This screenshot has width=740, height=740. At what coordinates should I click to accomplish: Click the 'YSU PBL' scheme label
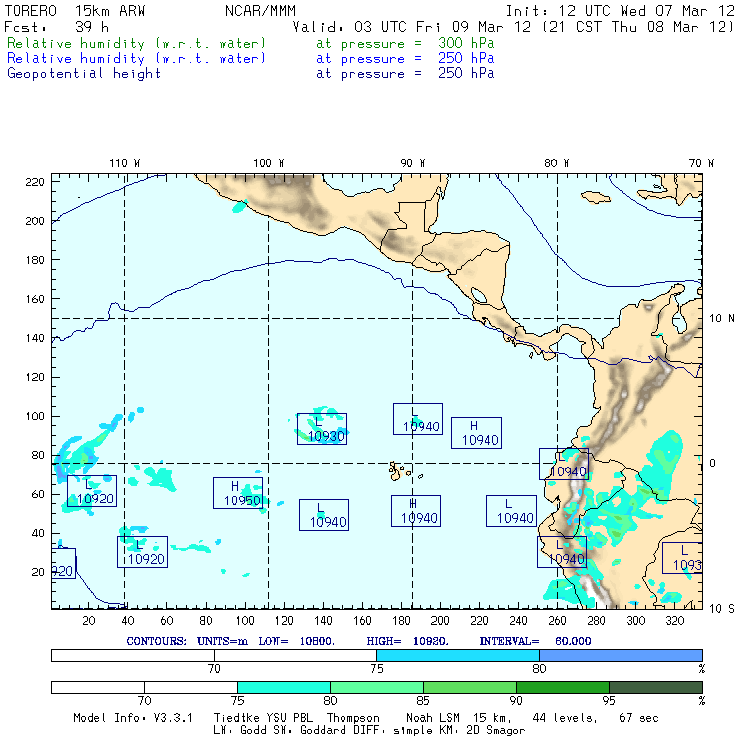(289, 718)
